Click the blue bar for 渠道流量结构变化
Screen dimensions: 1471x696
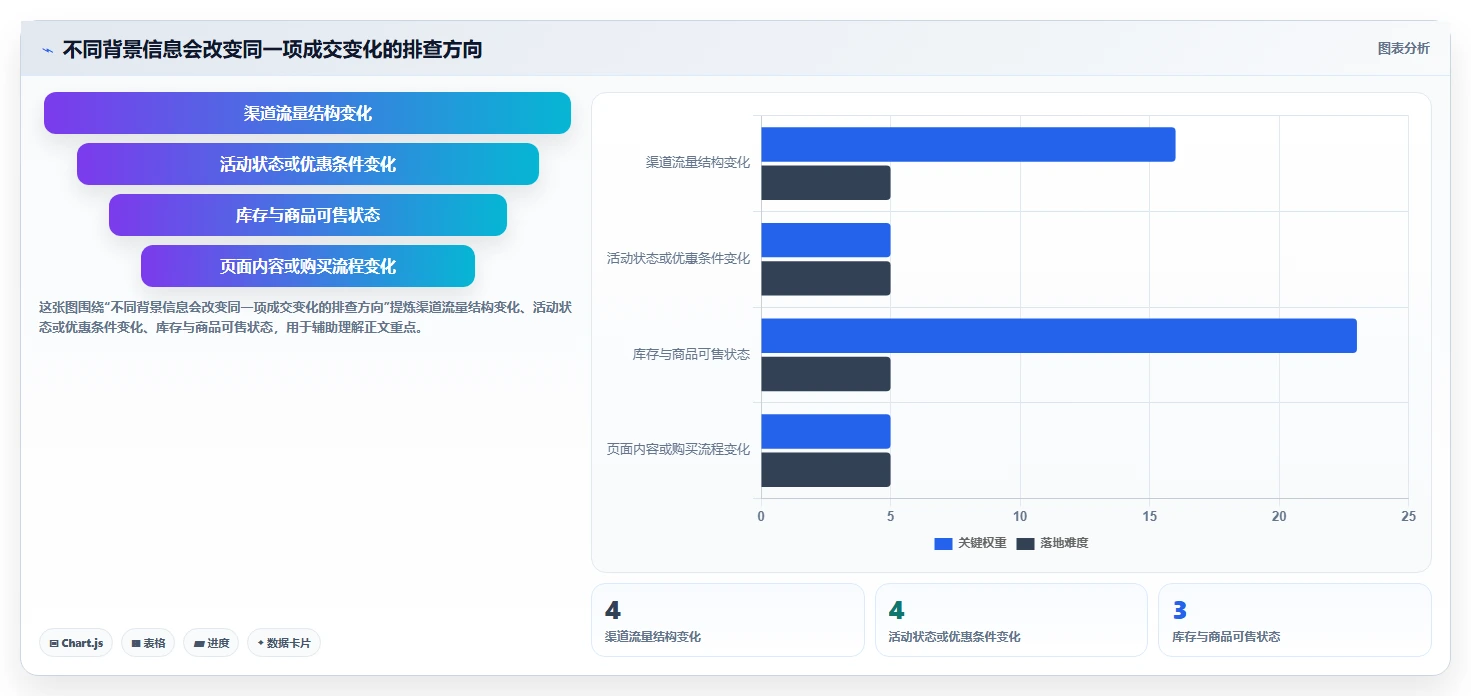click(968, 144)
